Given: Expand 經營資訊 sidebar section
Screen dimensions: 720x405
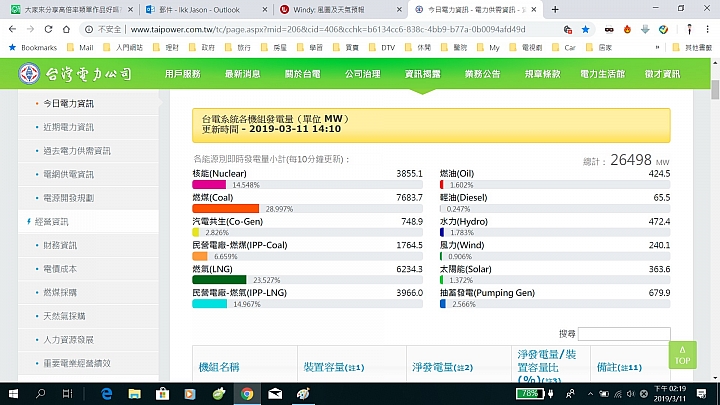Looking at the screenshot, I should coord(51,222).
